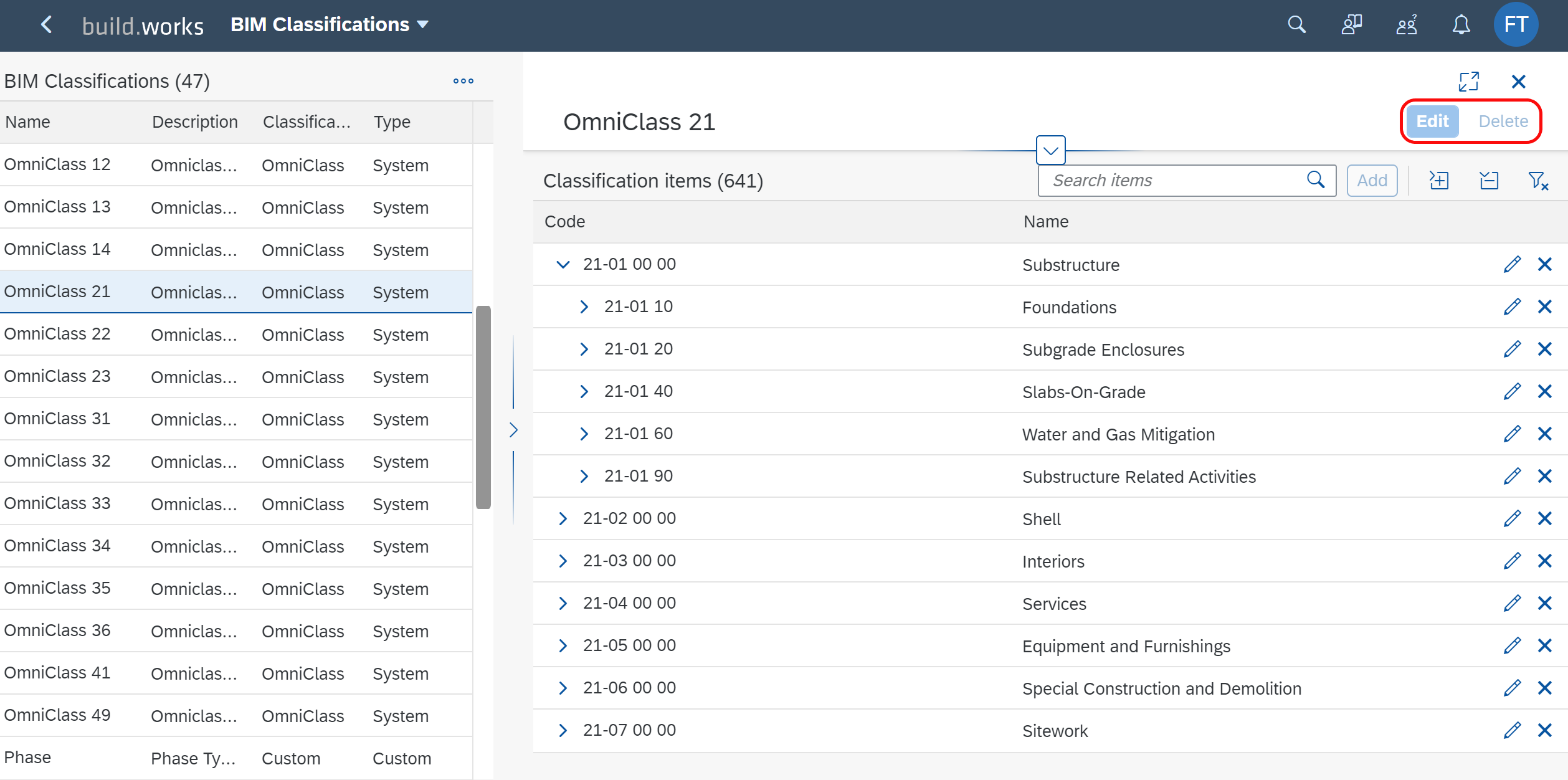Click the search magnifier in items field
Viewport: 1568px width, 780px height.
coord(1315,180)
